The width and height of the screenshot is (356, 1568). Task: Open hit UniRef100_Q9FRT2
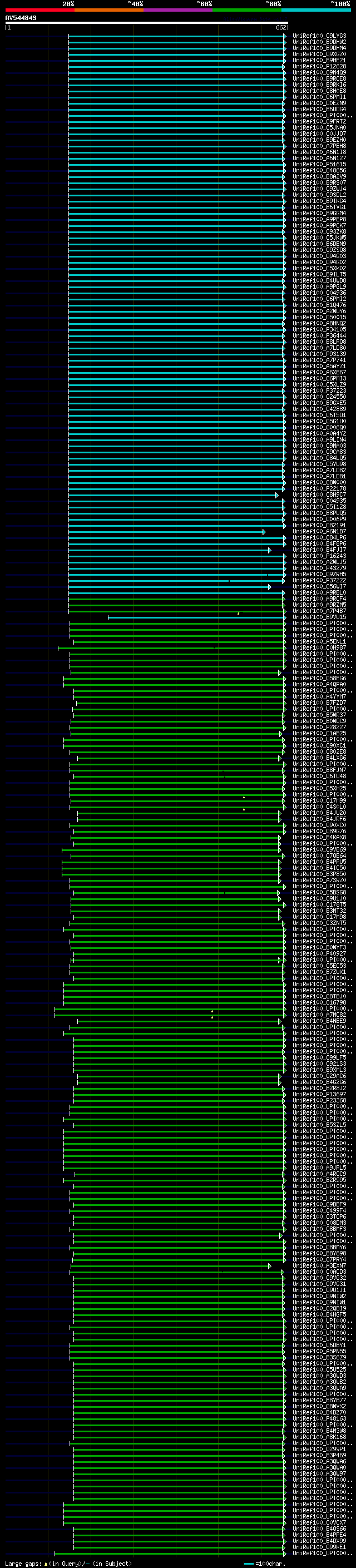tap(319, 122)
